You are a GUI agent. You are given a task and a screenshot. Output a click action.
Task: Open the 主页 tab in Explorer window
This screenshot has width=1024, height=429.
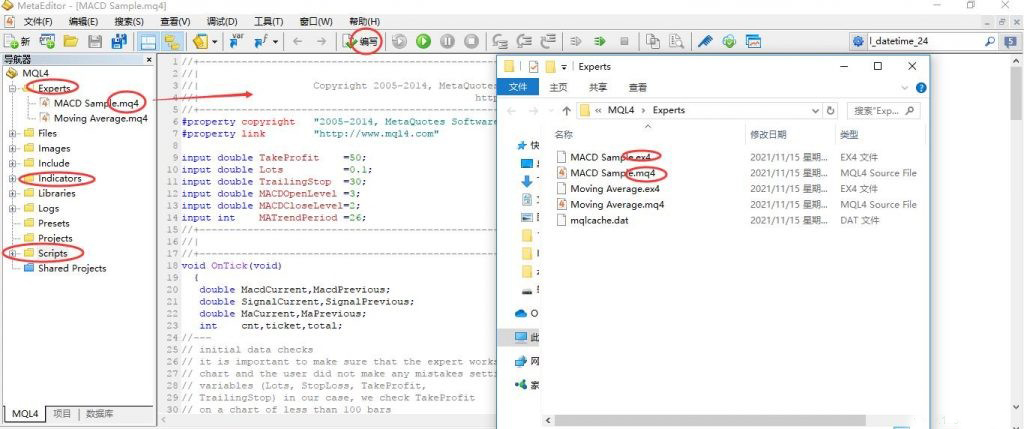point(558,87)
